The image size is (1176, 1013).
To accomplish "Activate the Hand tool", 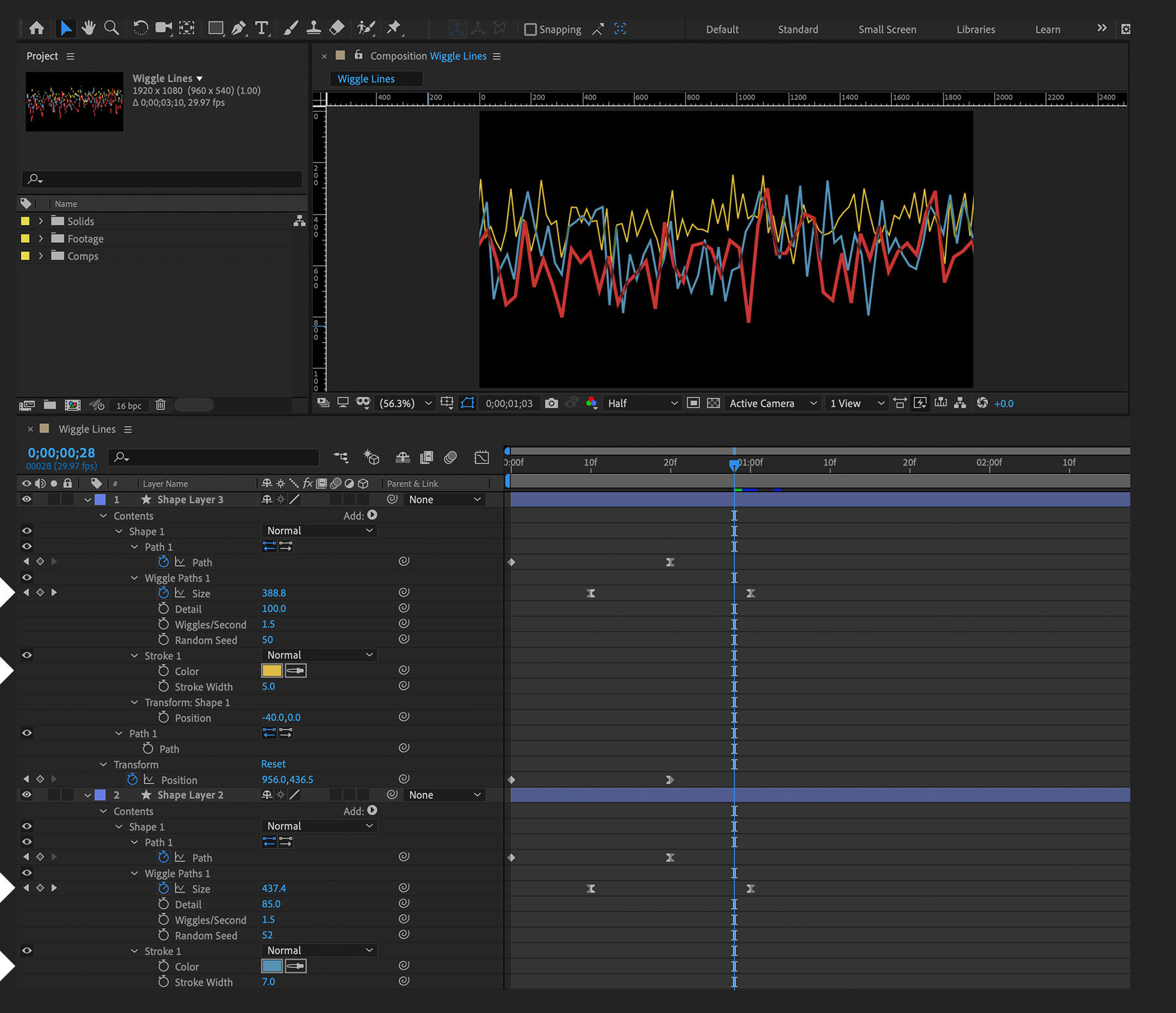I will pyautogui.click(x=88, y=28).
